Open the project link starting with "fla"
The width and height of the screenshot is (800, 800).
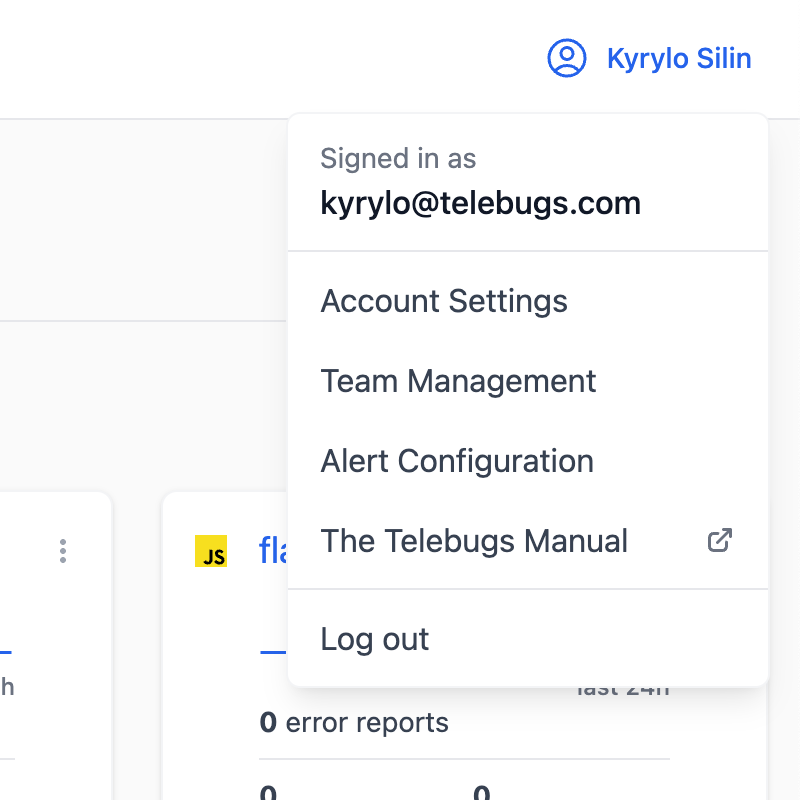tap(273, 551)
